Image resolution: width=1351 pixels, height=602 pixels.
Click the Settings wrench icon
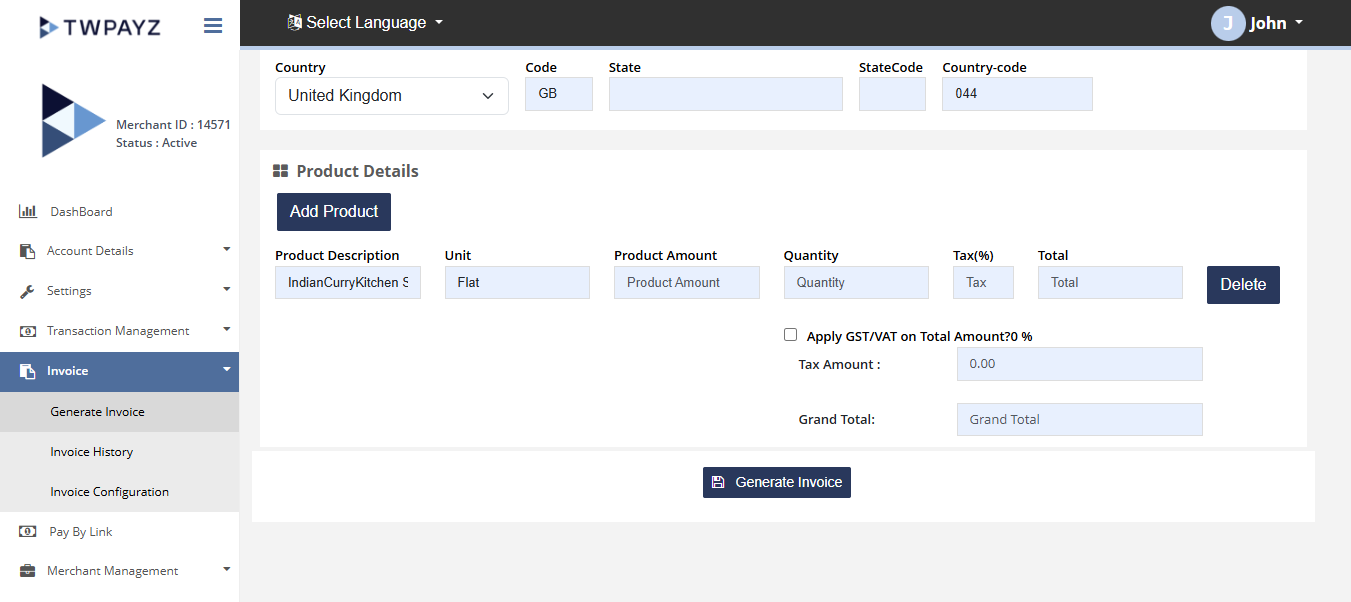pos(28,291)
